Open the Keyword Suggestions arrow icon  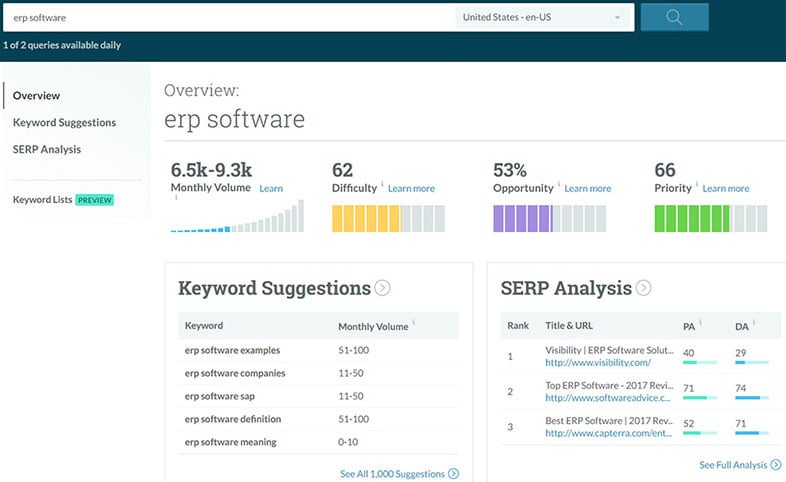pos(382,288)
